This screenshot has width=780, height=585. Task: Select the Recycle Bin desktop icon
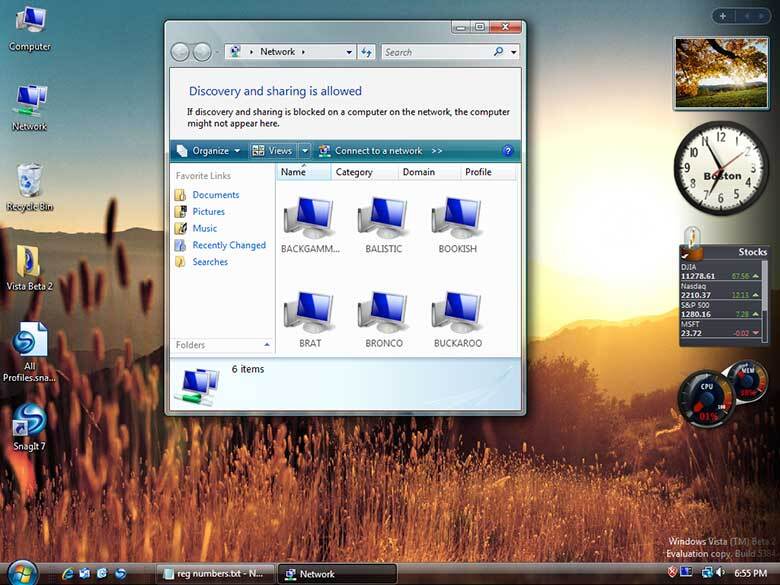pyautogui.click(x=29, y=187)
